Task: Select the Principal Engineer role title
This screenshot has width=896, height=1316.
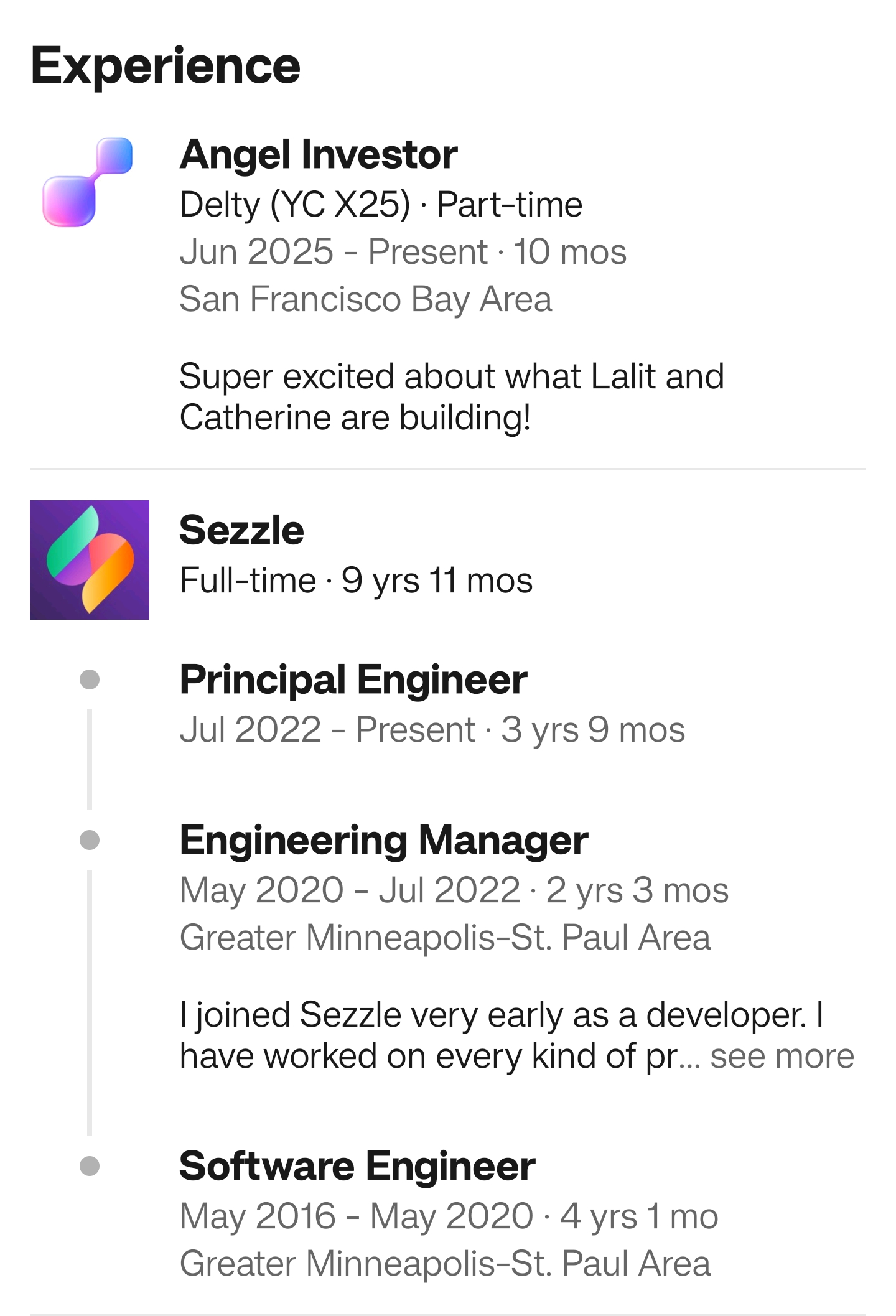Action: pyautogui.click(x=353, y=680)
